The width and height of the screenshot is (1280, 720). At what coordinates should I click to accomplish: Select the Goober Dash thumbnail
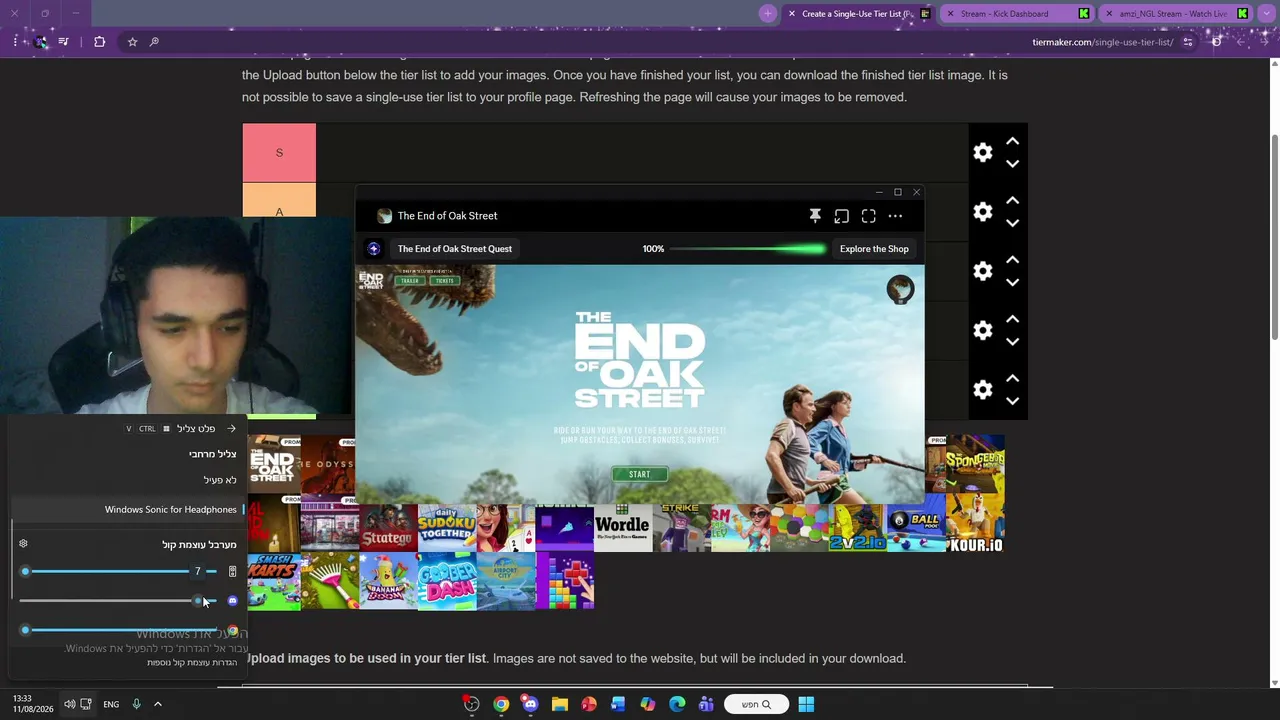click(447, 583)
